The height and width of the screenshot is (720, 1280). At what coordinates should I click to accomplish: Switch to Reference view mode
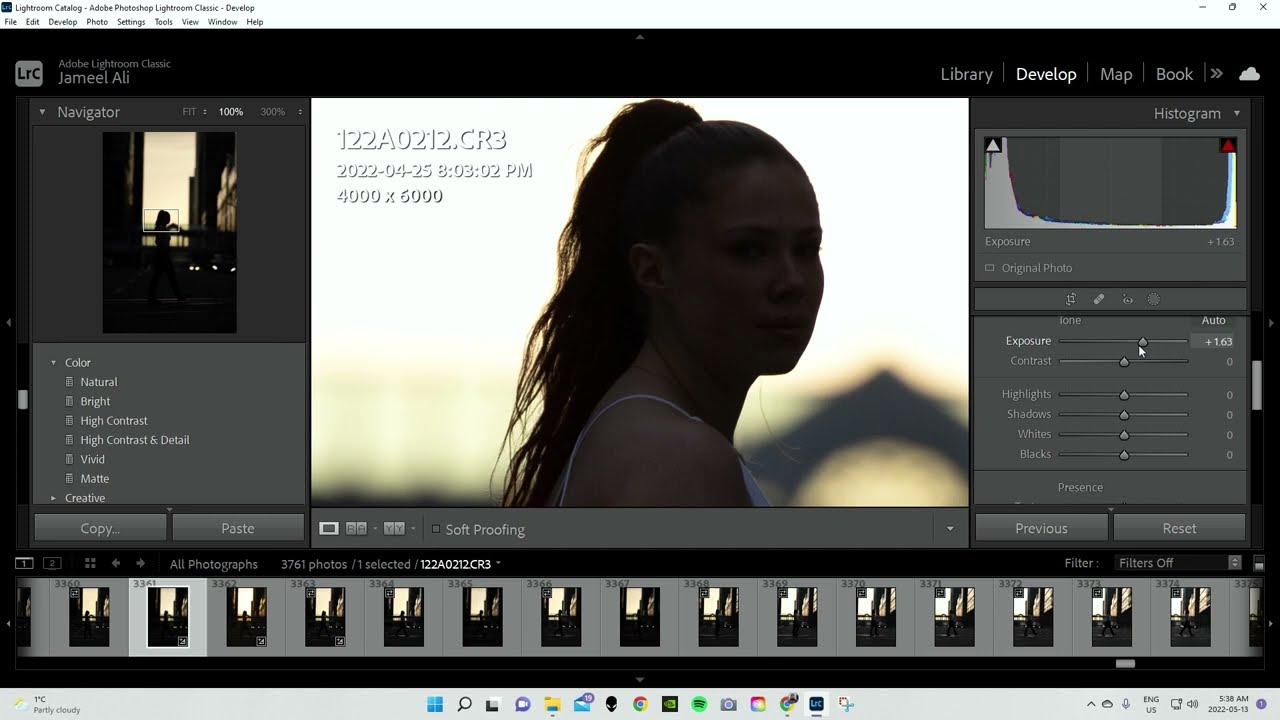(356, 529)
